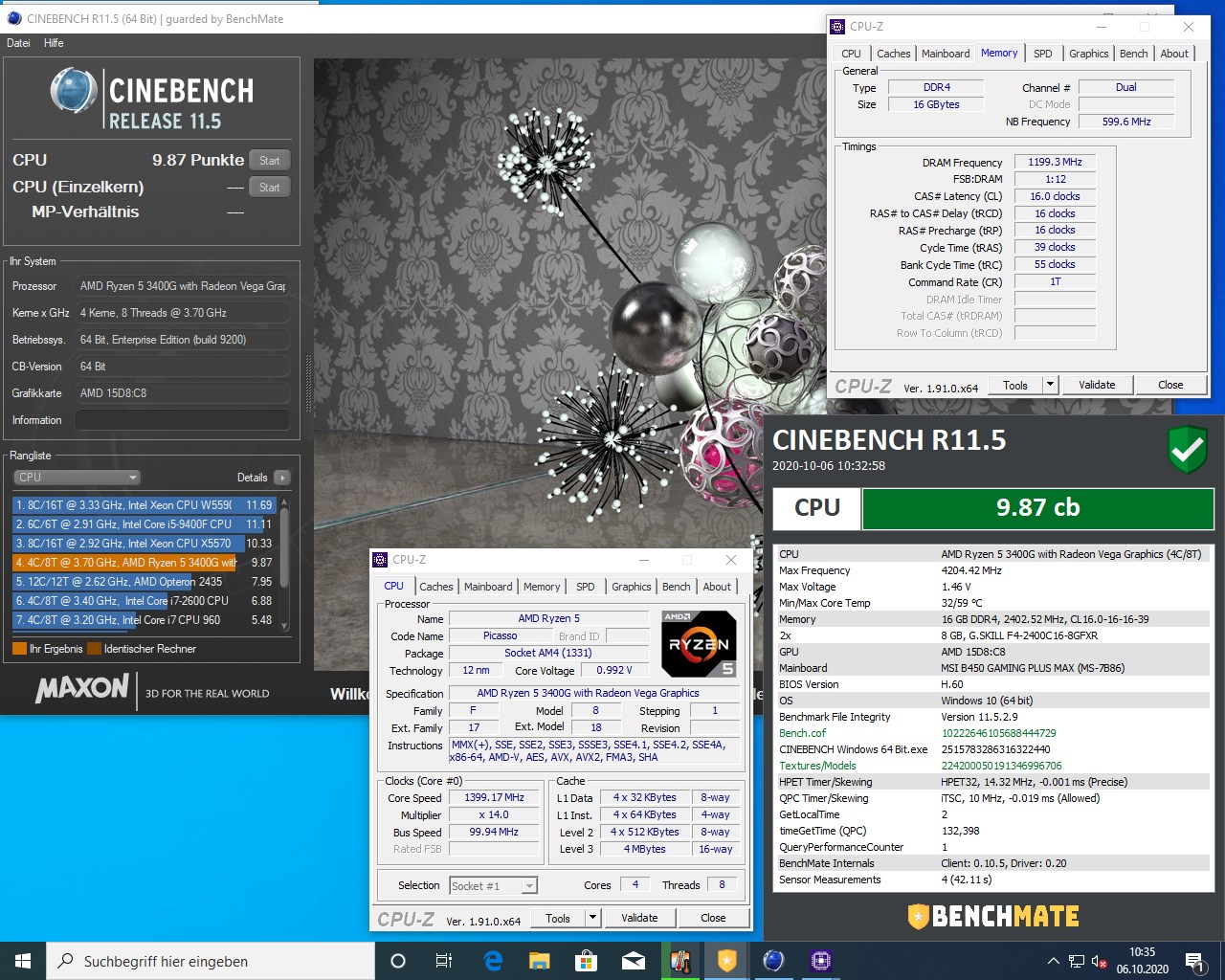Click the BenchMate logo at panel bottom
Screen dimensions: 1225x980
pyautogui.click(x=993, y=916)
